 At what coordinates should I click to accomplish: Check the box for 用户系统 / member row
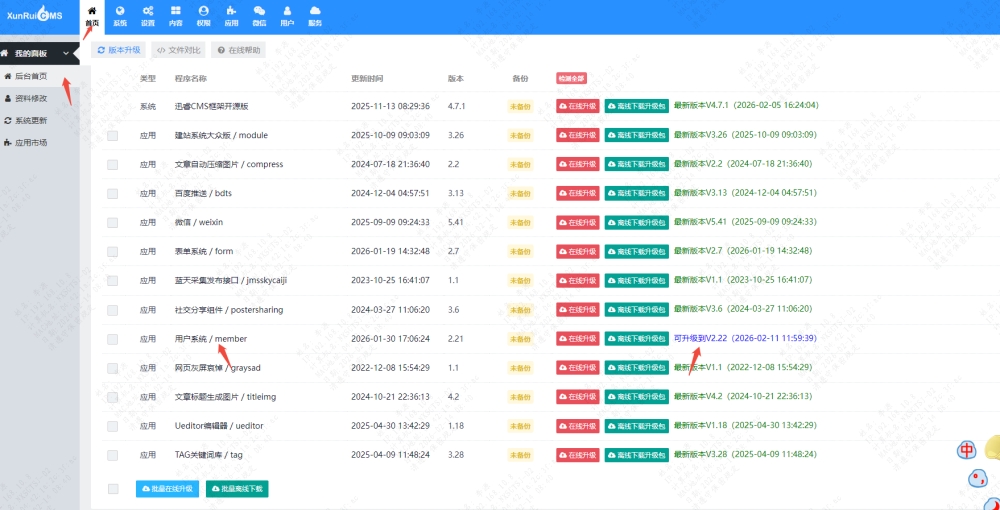(x=113, y=339)
